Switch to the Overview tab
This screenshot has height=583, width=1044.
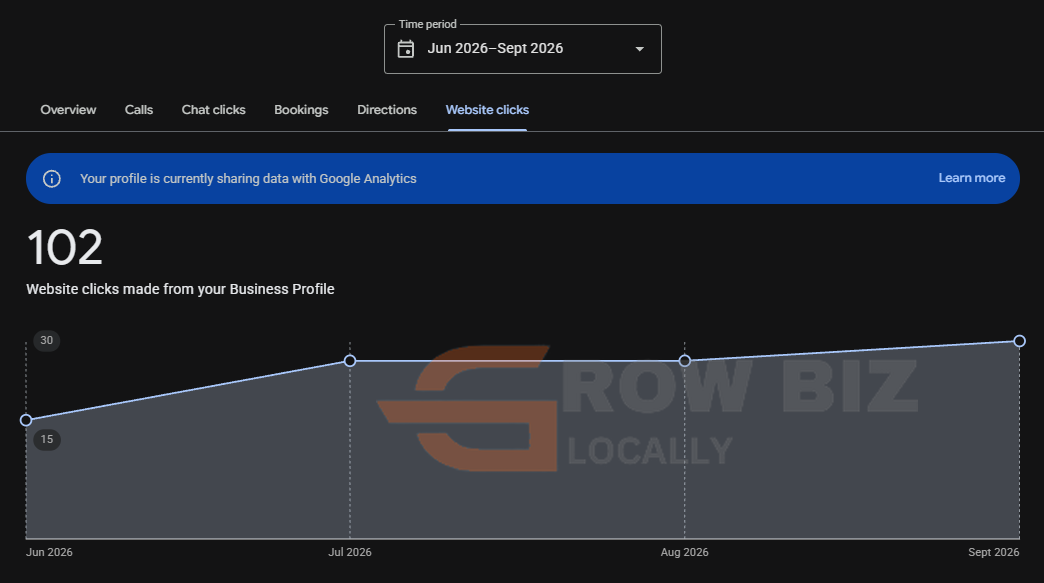[68, 110]
